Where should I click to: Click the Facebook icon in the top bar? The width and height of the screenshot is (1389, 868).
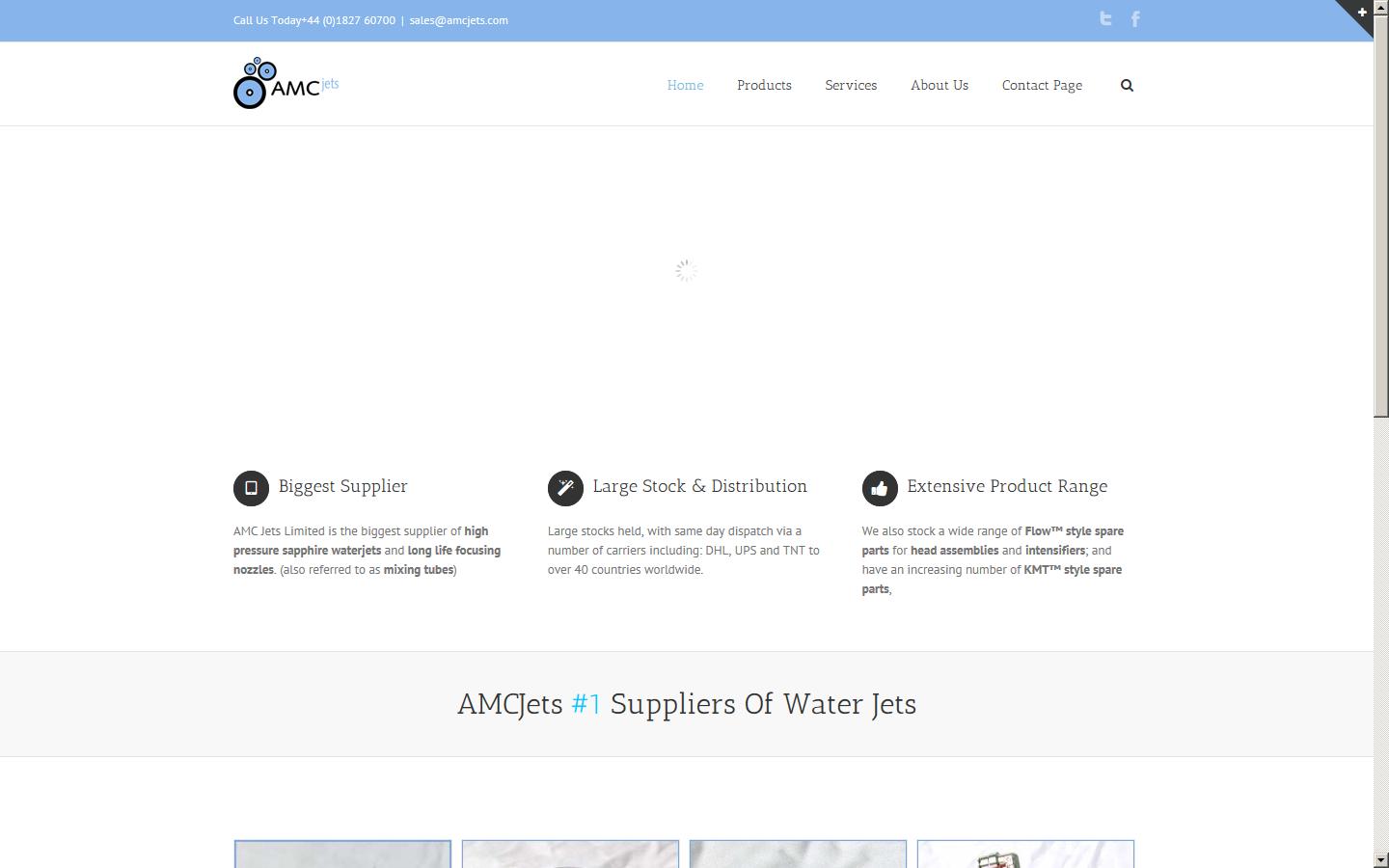1134,18
